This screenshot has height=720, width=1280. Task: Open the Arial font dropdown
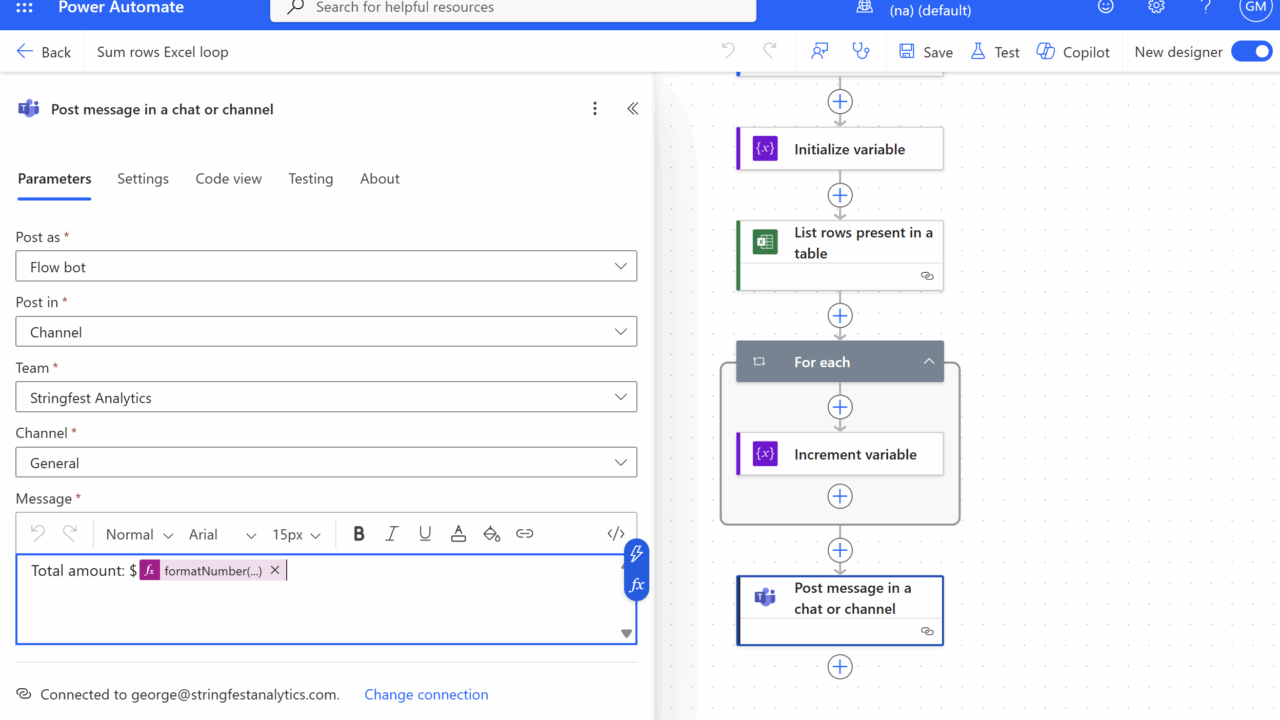223,534
